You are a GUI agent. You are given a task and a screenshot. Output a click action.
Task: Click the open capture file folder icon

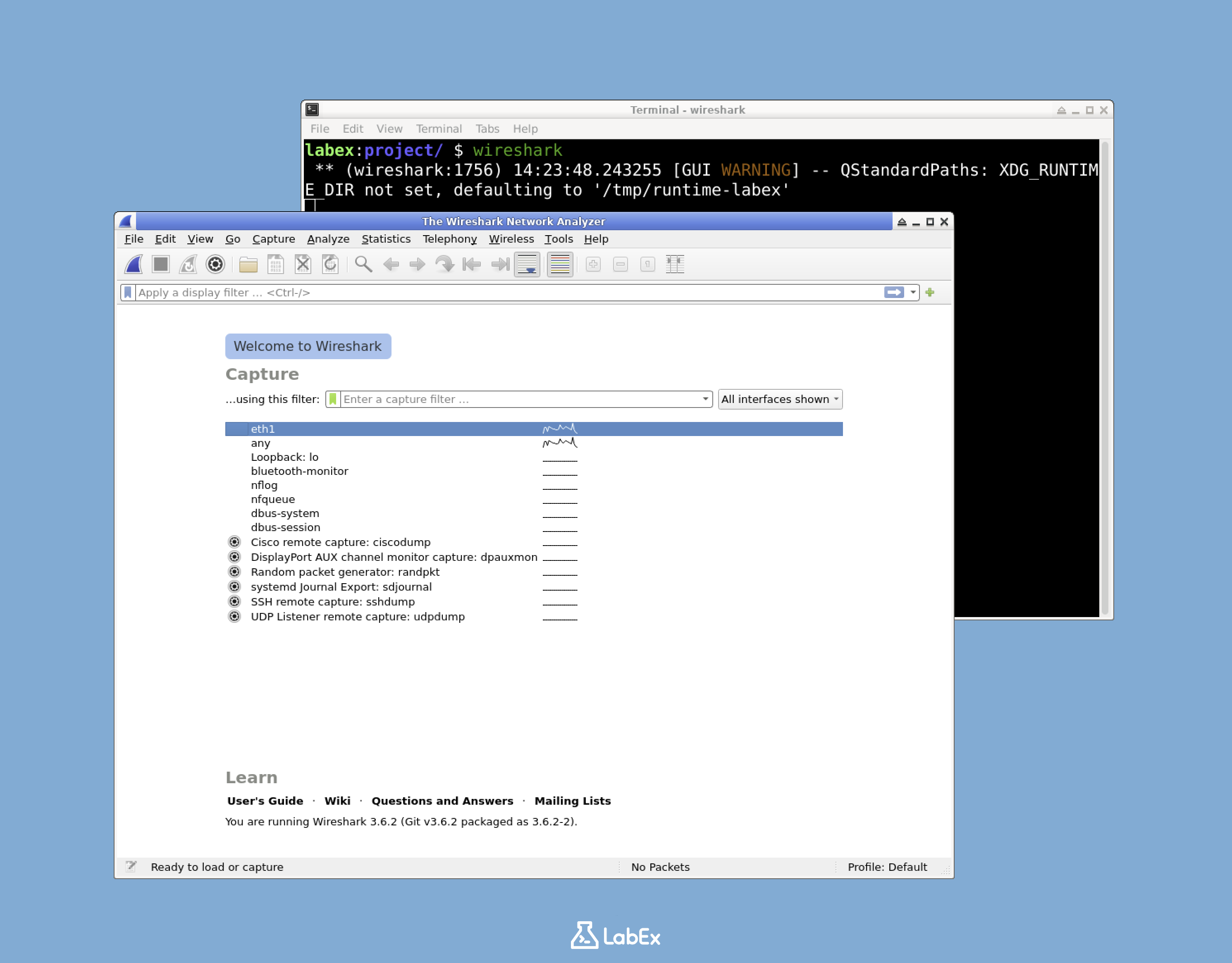click(x=248, y=264)
